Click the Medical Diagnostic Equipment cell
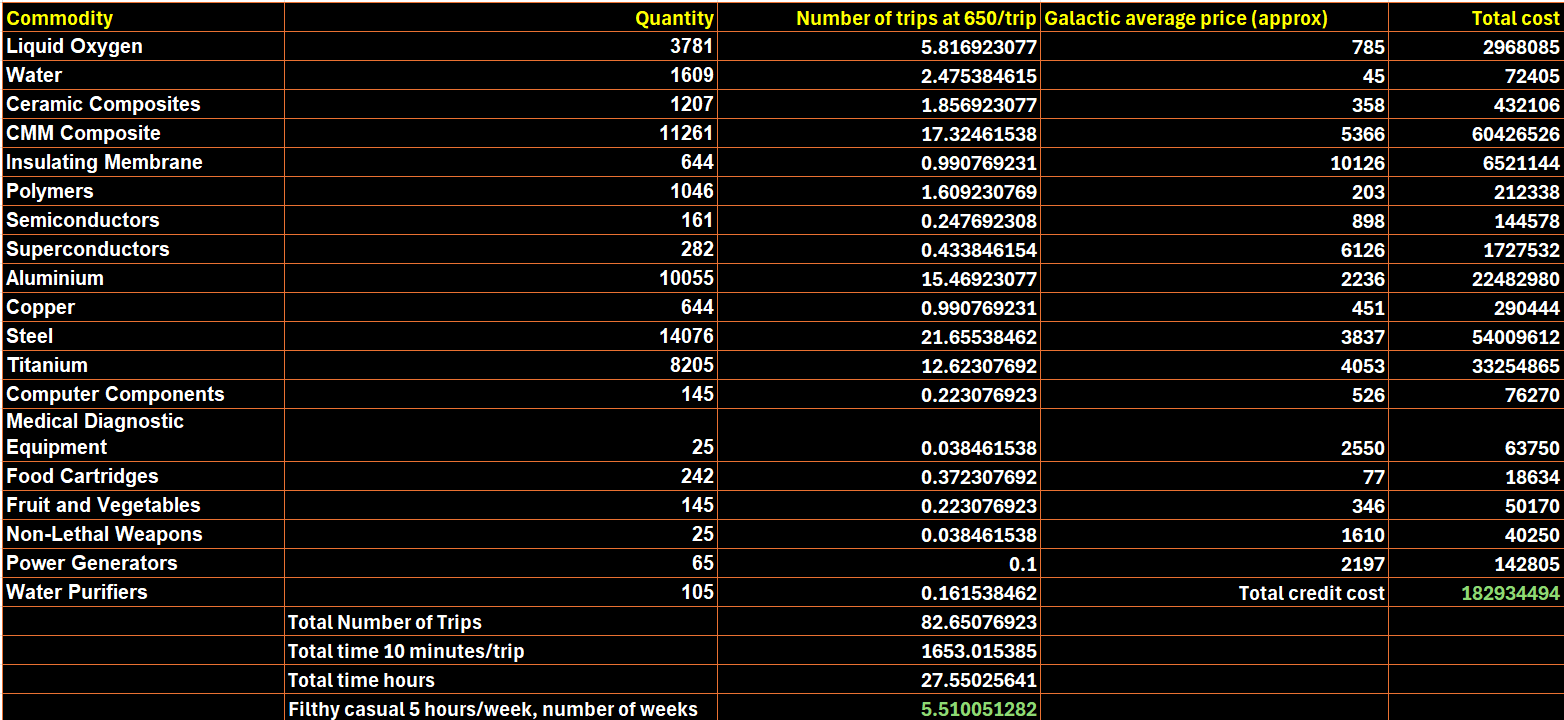This screenshot has width=1564, height=720. point(143,435)
